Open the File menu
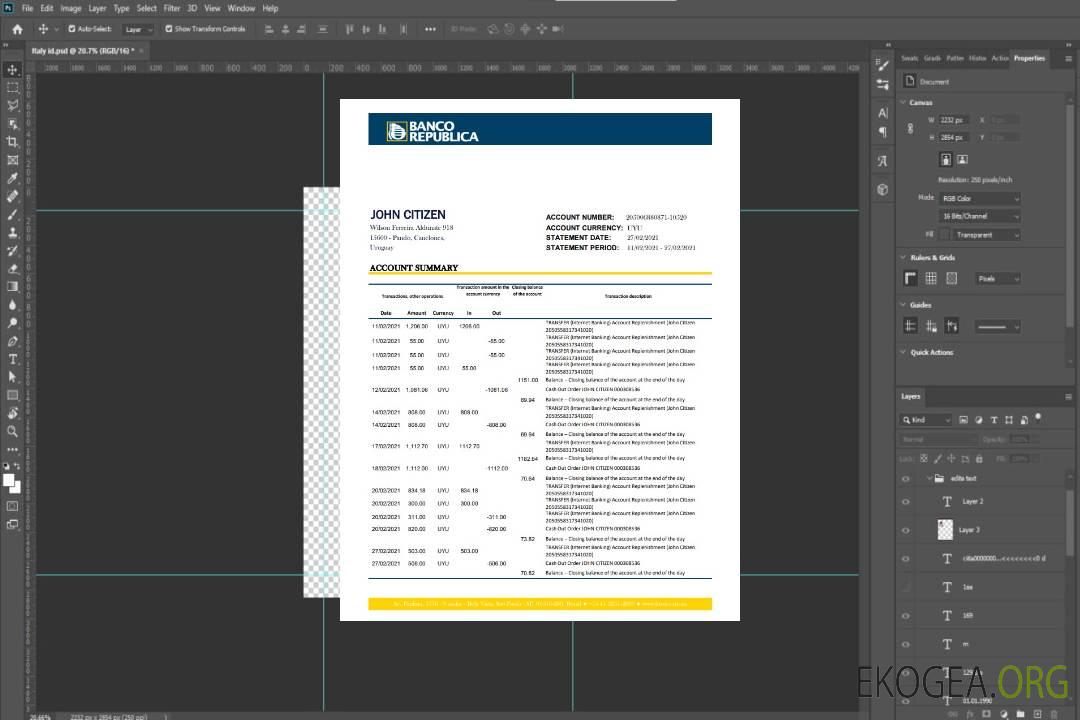 pyautogui.click(x=28, y=8)
